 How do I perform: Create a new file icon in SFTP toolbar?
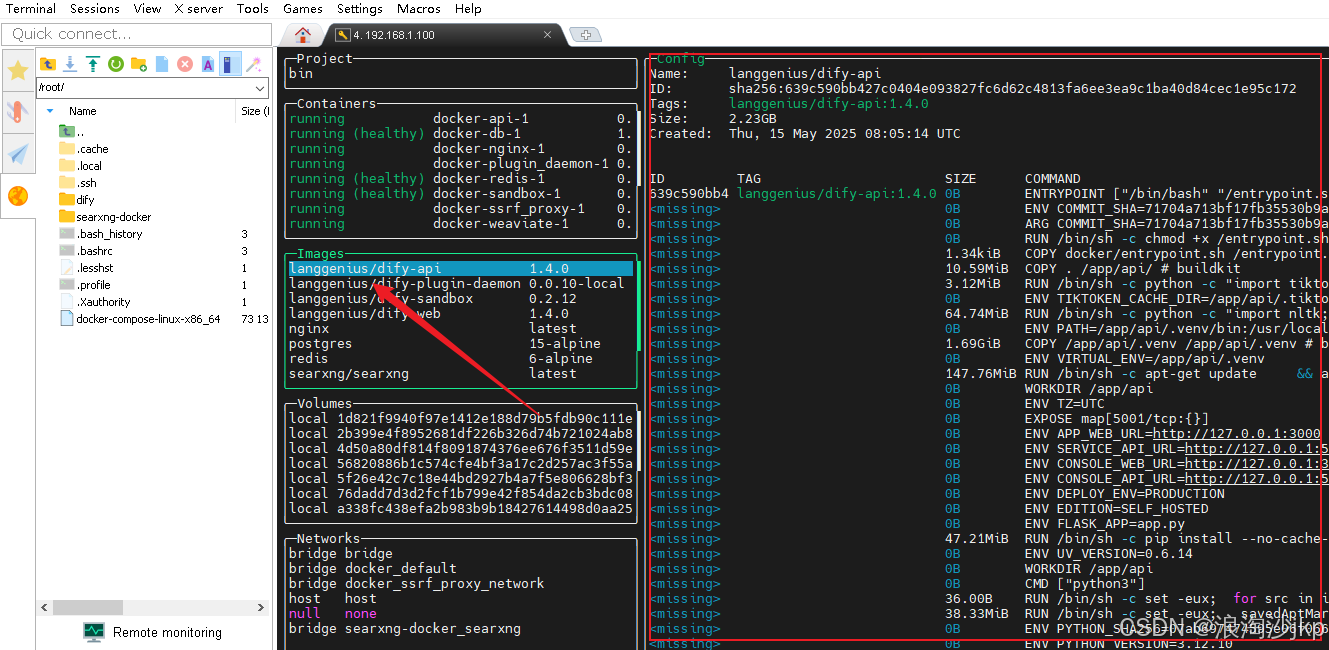coord(162,64)
